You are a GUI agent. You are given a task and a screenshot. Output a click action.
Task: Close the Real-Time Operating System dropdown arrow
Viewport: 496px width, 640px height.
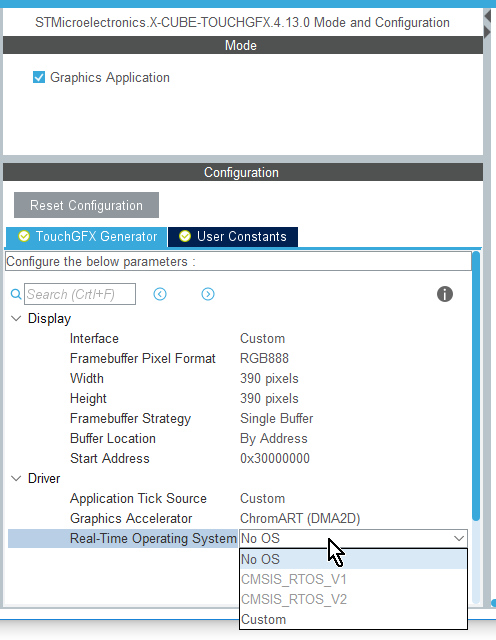pyautogui.click(x=459, y=538)
